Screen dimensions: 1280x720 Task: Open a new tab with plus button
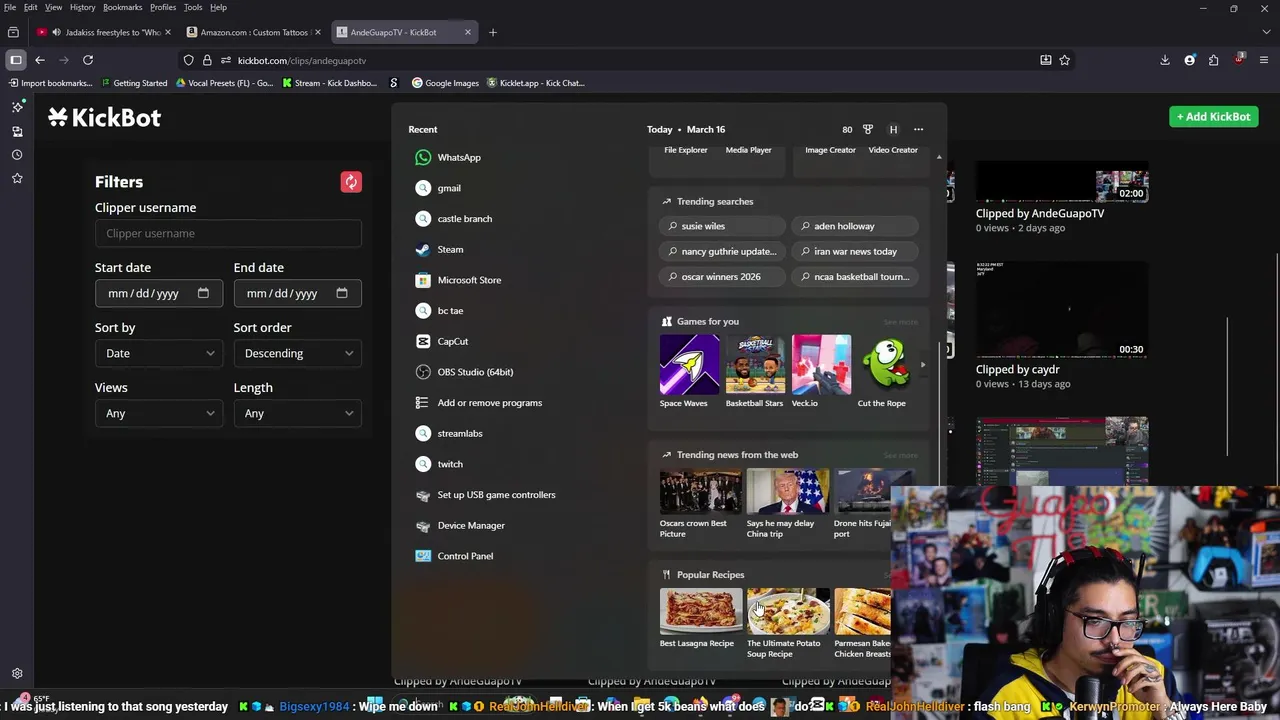(x=492, y=32)
